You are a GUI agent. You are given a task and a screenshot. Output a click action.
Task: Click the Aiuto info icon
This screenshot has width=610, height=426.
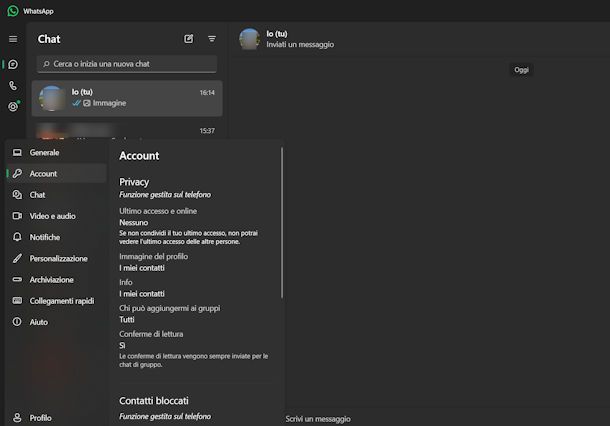(x=17, y=322)
